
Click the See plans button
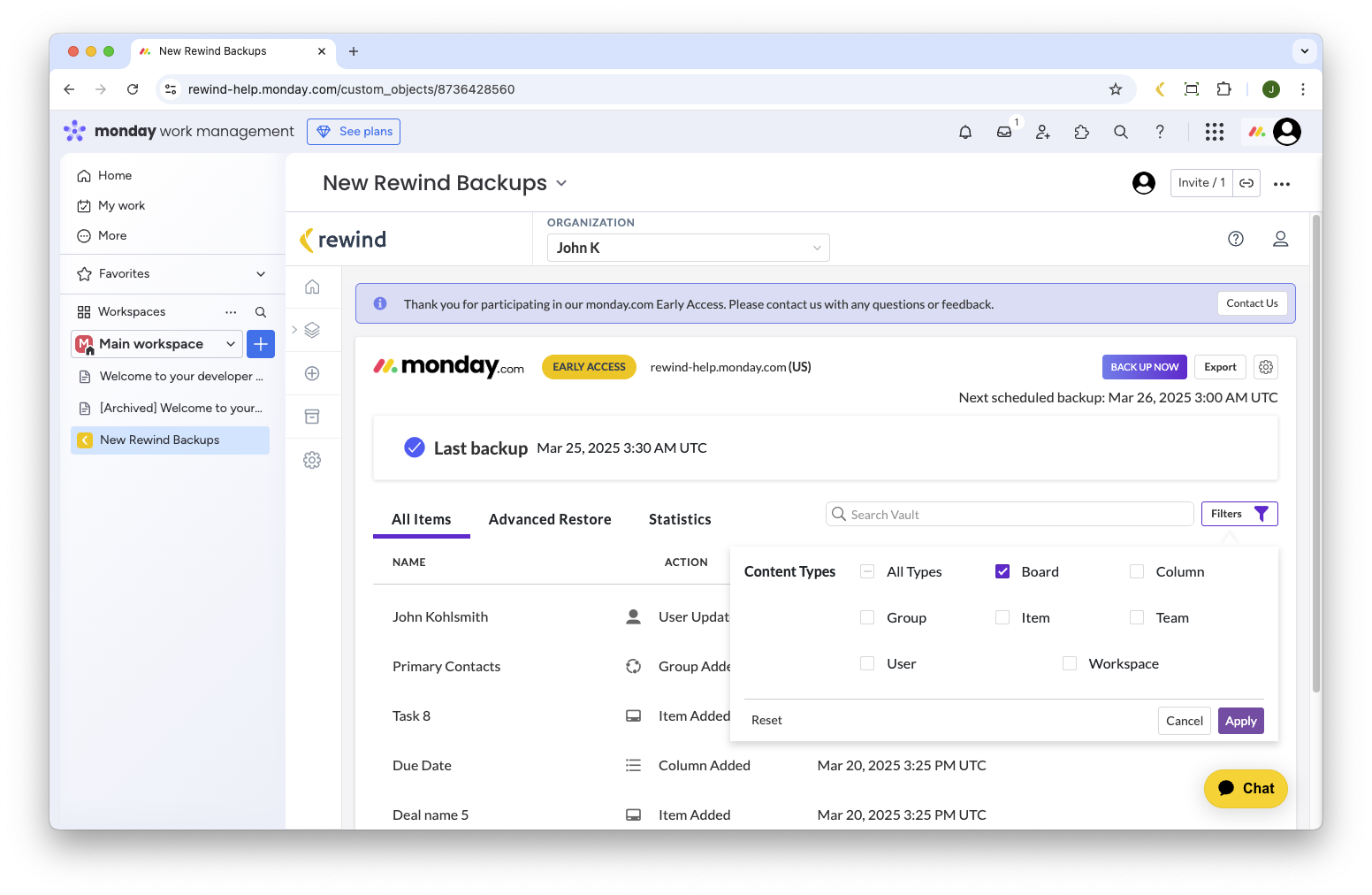[354, 132]
